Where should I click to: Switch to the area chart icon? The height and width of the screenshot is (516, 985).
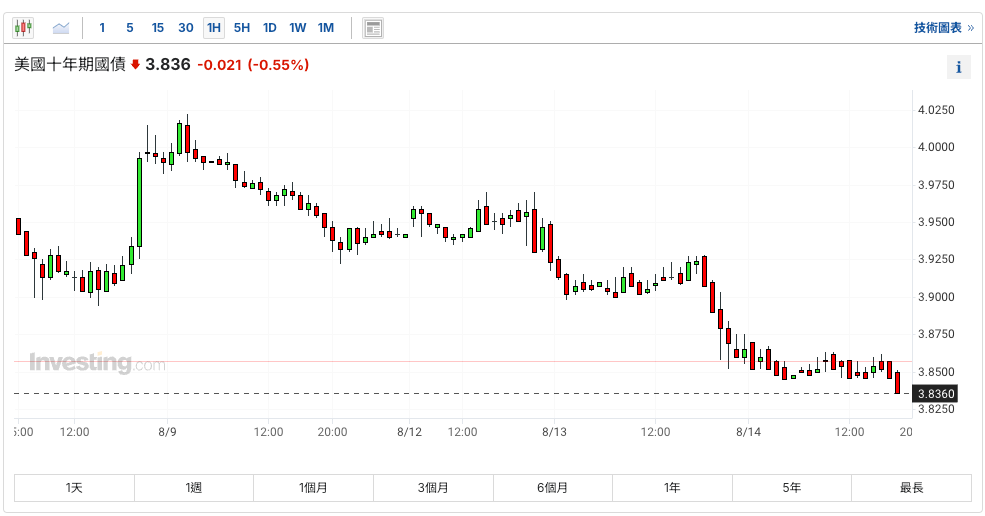61,28
